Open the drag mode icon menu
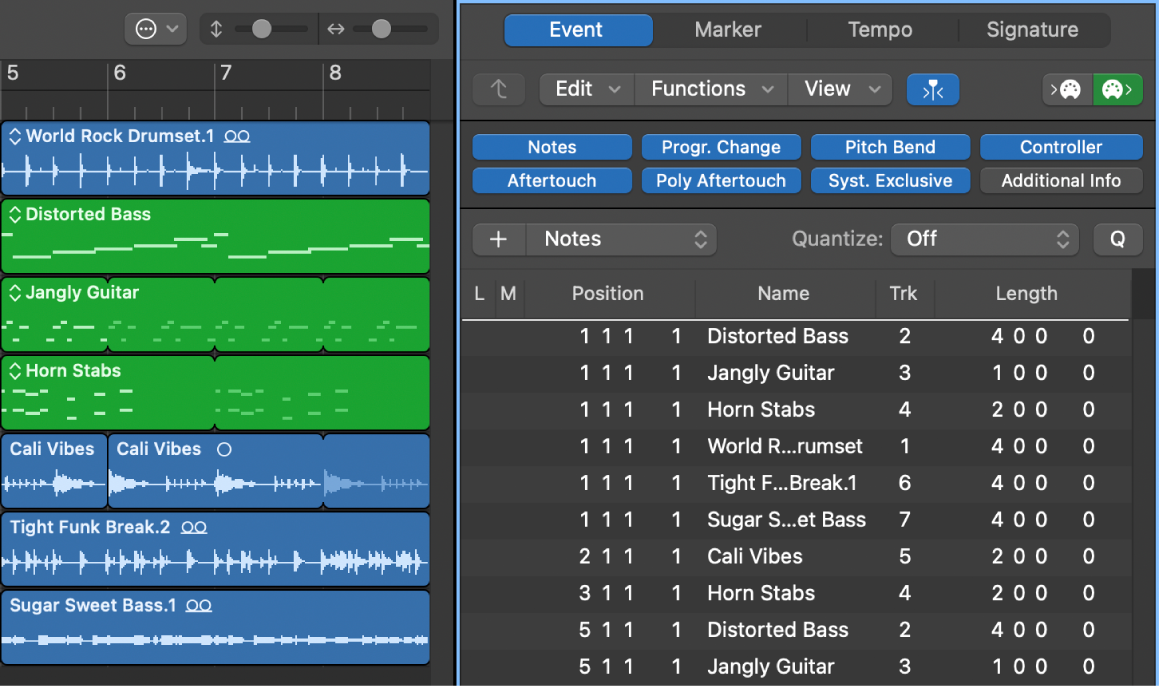 [x=155, y=29]
